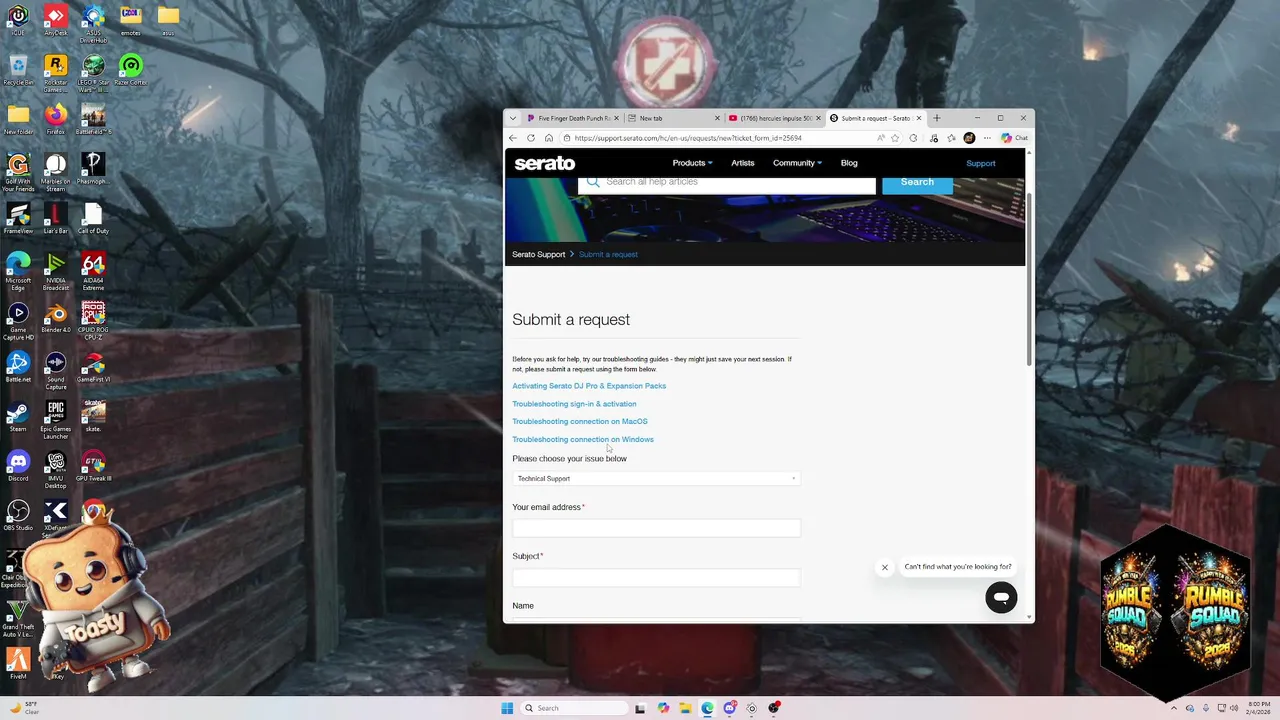Select the Firefox desktop icon
Screen dimensions: 1280x720
coord(56,119)
